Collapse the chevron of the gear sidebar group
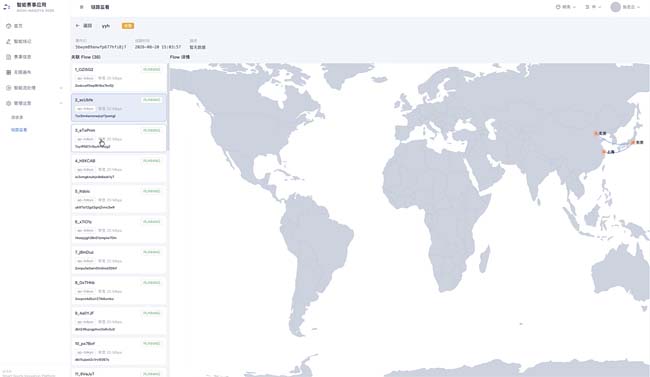The height and width of the screenshot is (377, 650). point(61,103)
